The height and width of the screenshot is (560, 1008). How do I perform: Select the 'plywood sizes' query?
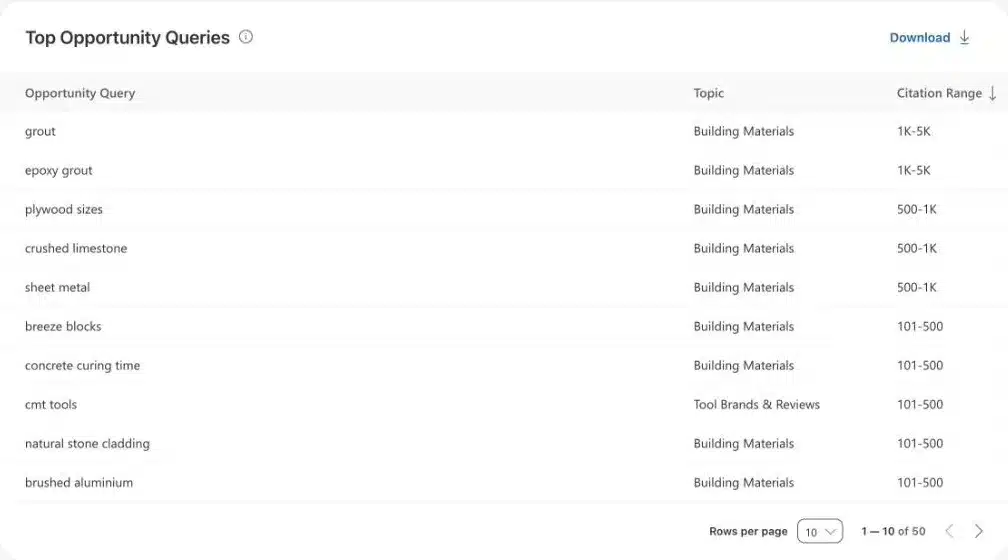[x=64, y=210]
